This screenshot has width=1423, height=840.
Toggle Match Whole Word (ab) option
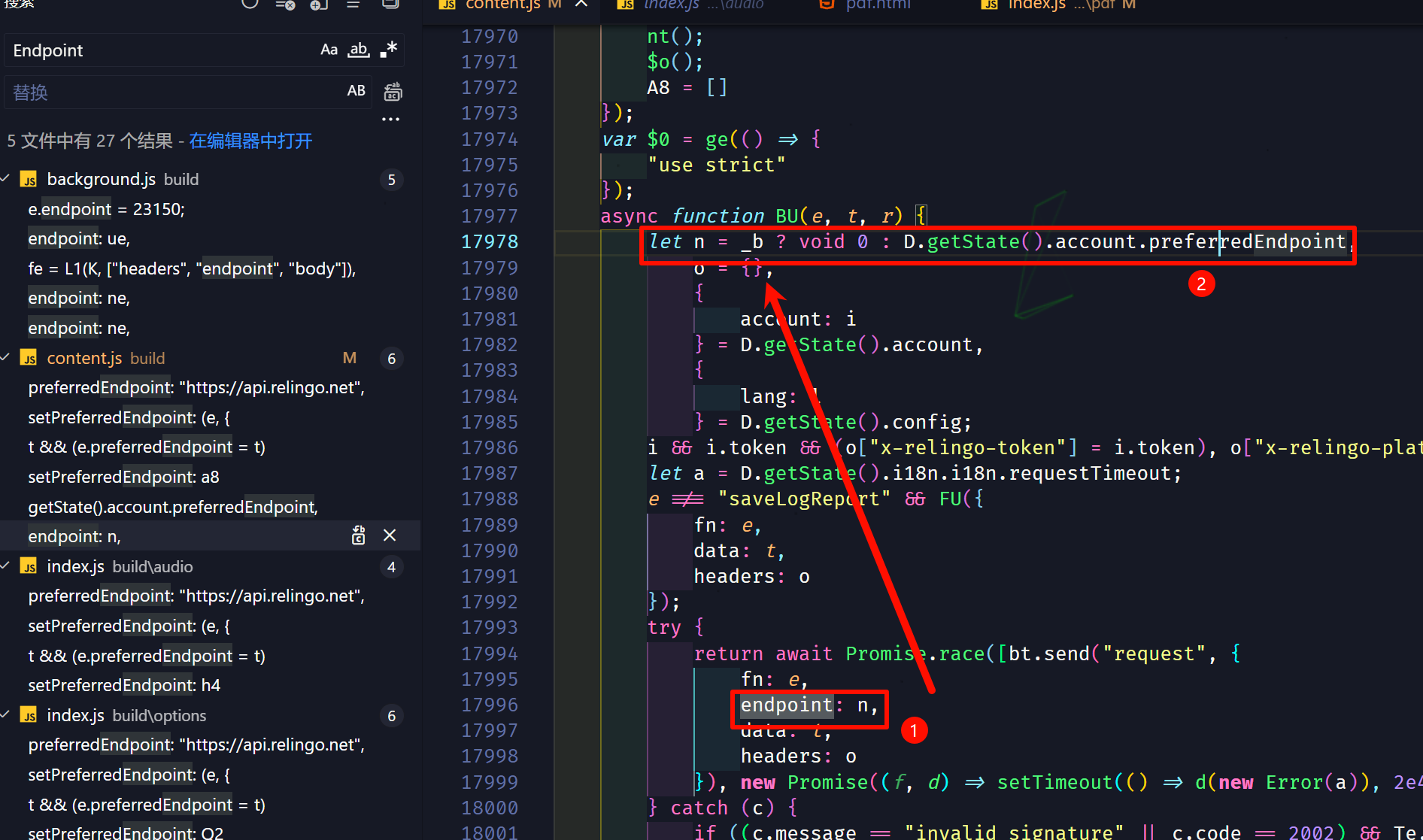(358, 50)
